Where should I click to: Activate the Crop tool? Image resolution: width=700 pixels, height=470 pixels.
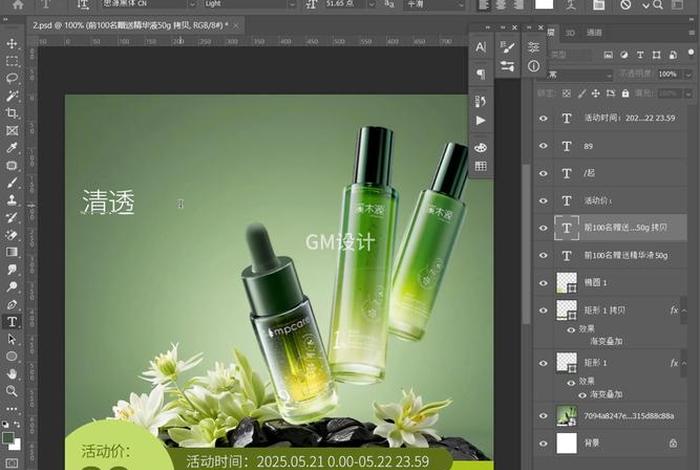tap(12, 113)
